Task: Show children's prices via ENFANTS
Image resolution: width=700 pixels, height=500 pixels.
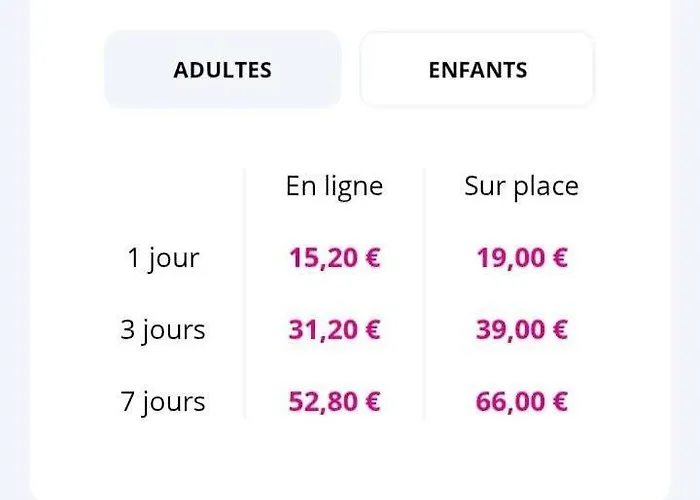Action: 477,70
